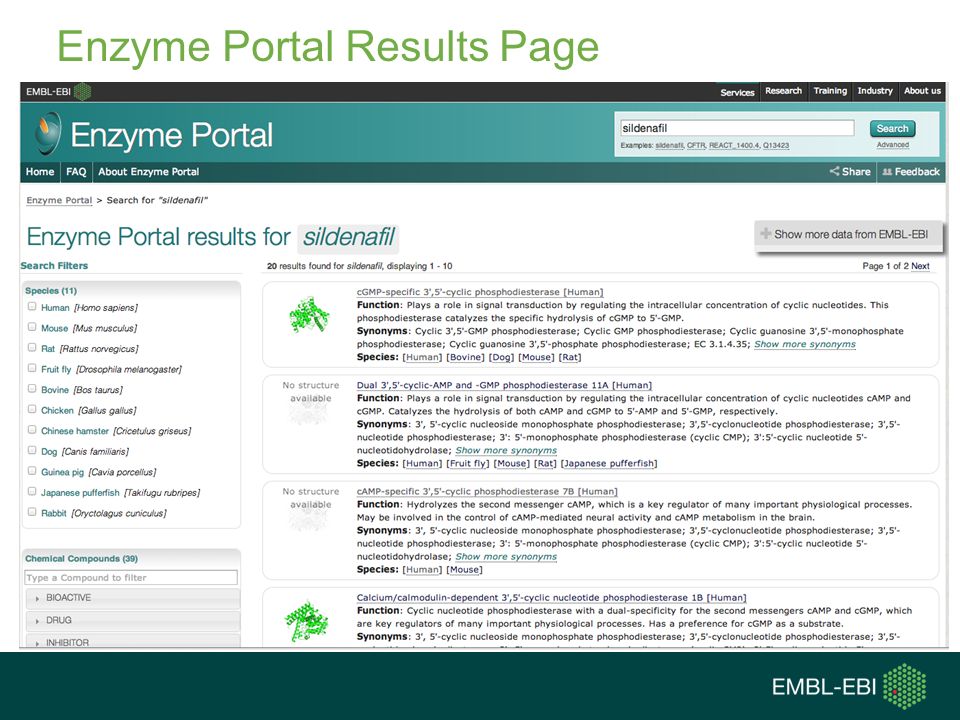
Task: Open the Calcium/calmodulin-dependent phosphodiesterase 1B structure thumbnail
Action: pyautogui.click(x=307, y=621)
